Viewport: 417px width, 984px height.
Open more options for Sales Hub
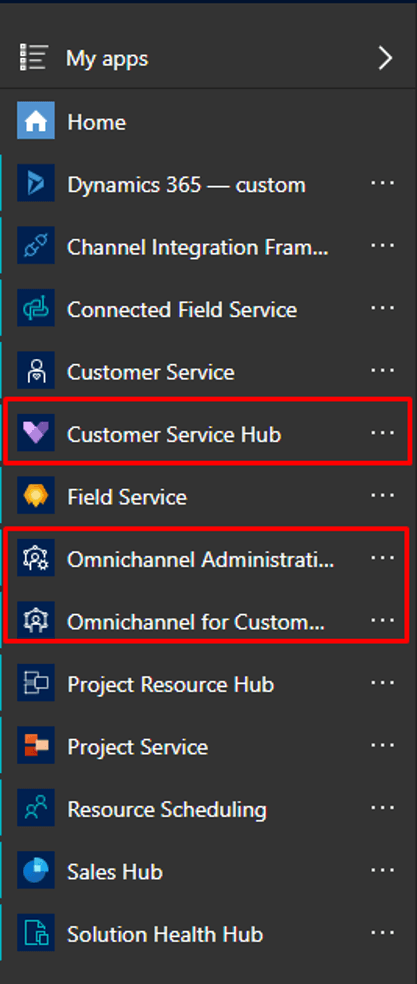(x=382, y=870)
